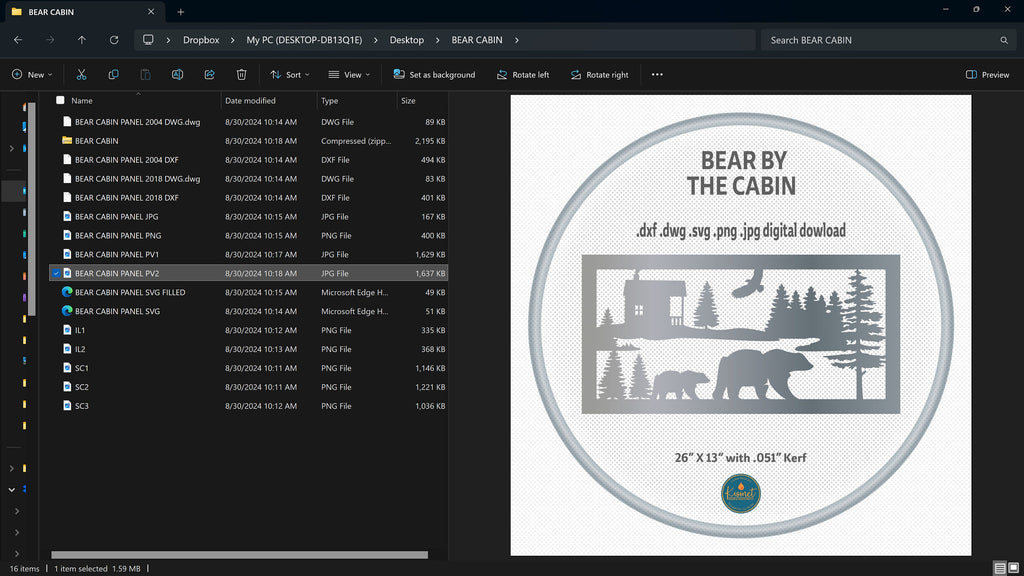
Task: Refresh the BEAR CABIN folder view
Action: click(x=114, y=40)
